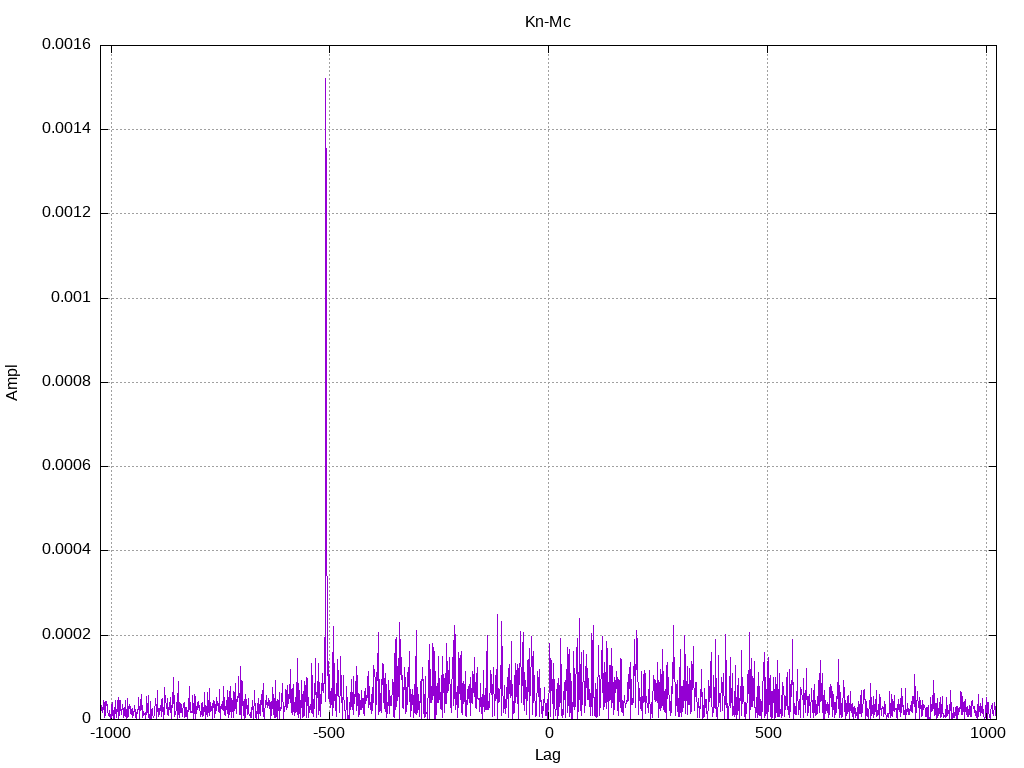Click the Lag x-axis label
Screen dimensions: 1024x768
click(547, 755)
